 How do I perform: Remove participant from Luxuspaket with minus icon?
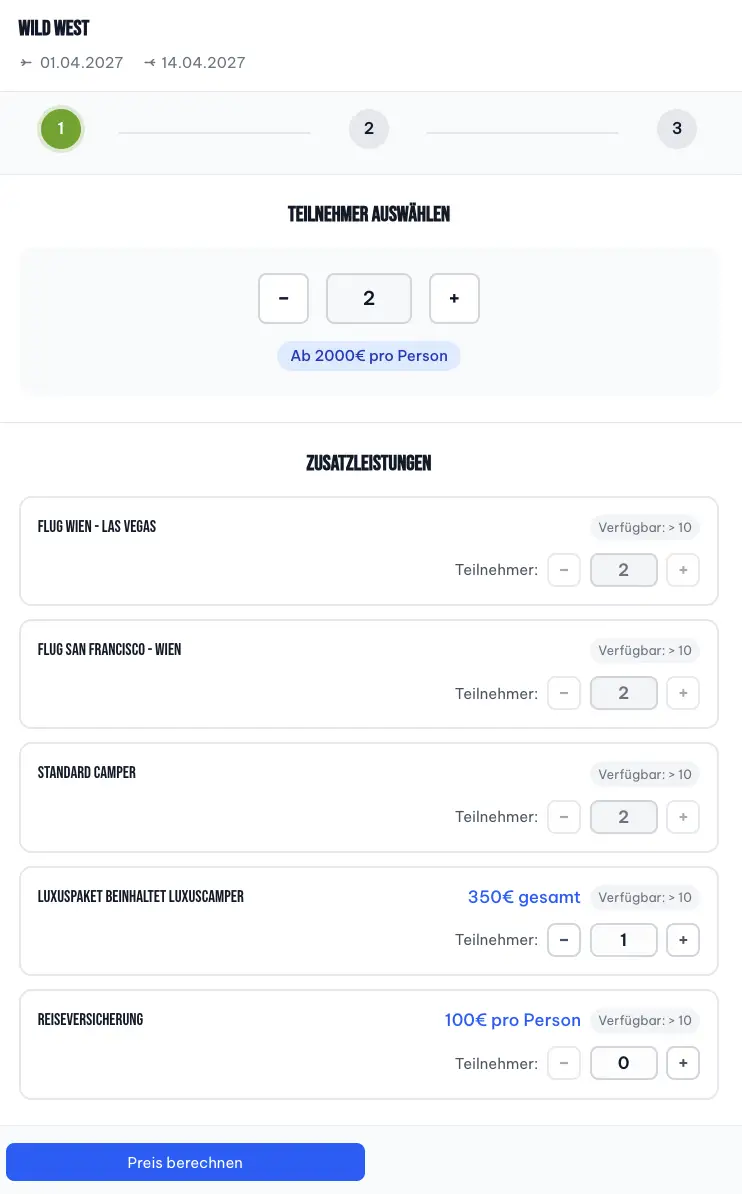click(x=564, y=940)
